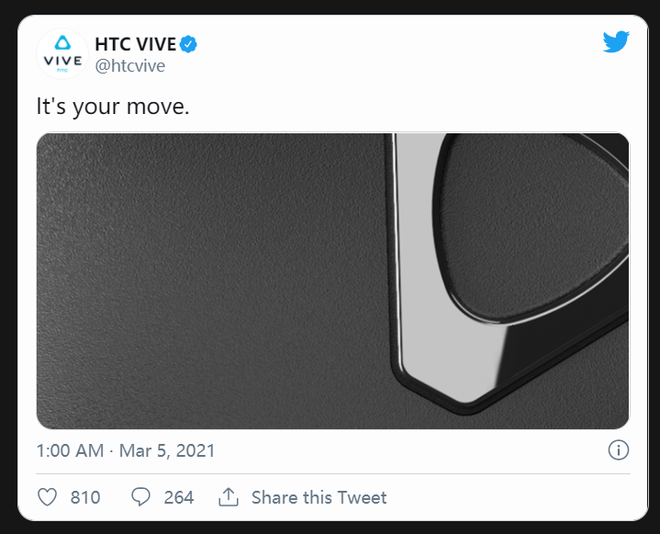
Task: Click the "It's your move." tweet text
Action: coord(113,106)
